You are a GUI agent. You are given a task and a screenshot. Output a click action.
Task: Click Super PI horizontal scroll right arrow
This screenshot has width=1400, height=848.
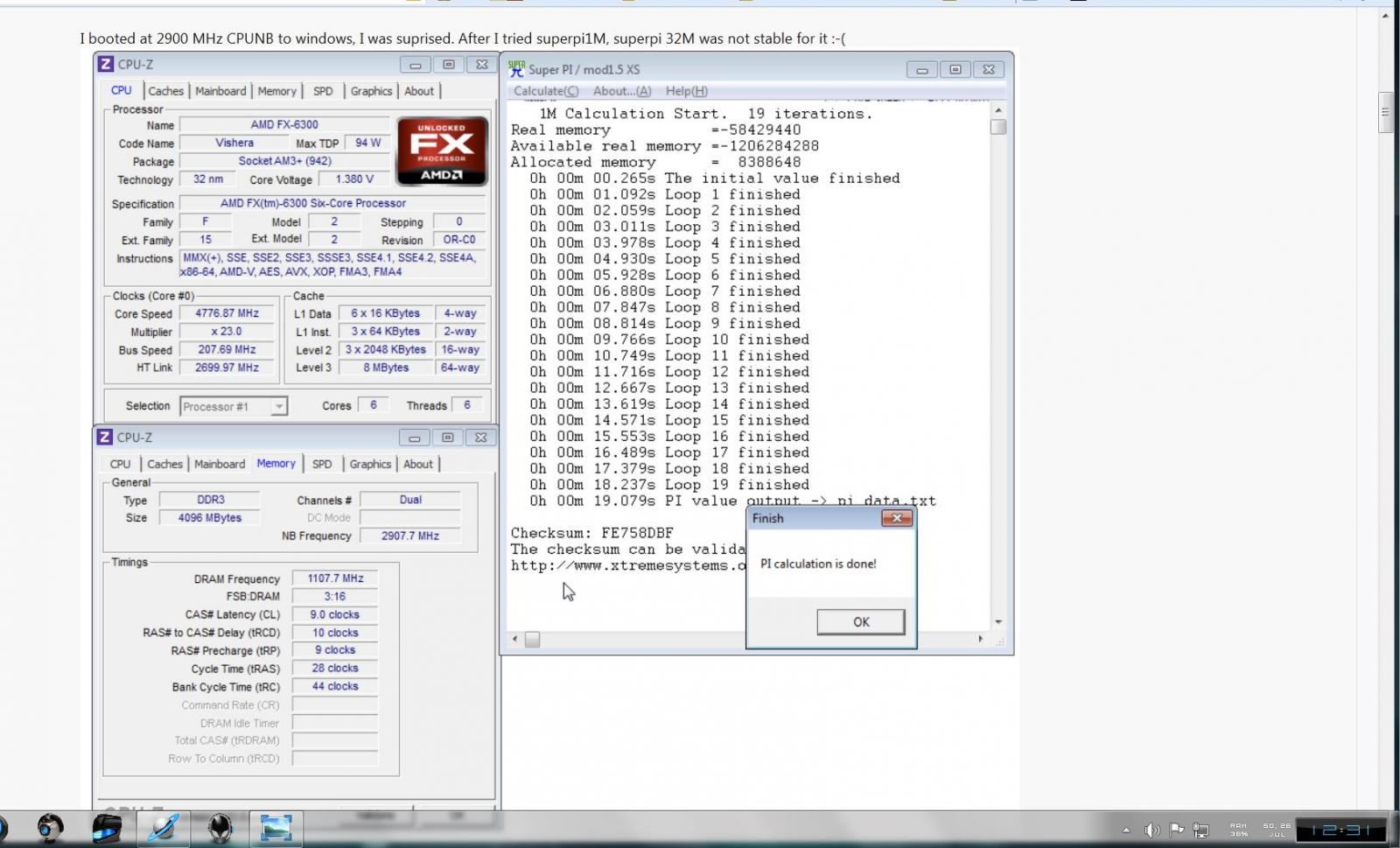coord(980,639)
